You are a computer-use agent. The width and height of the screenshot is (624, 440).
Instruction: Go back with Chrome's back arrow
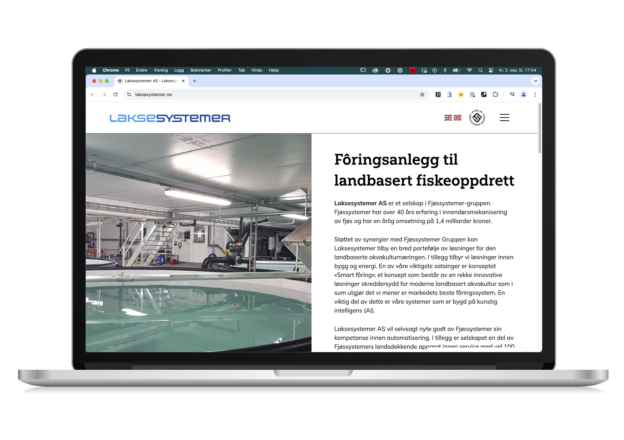tap(93, 95)
